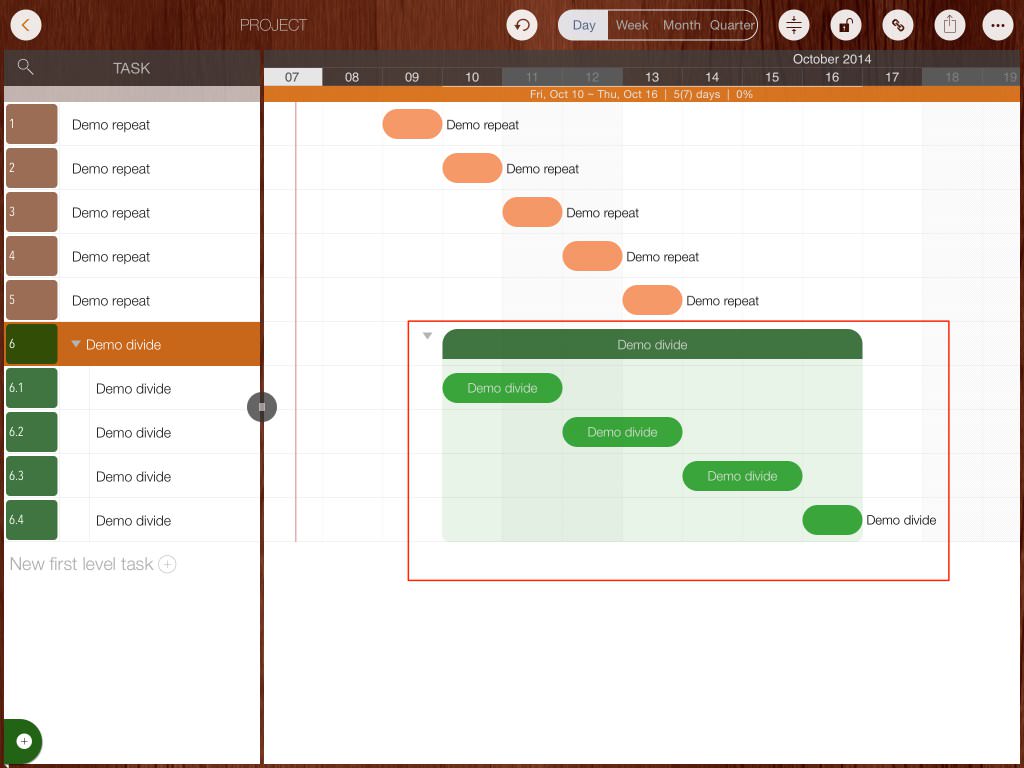The height and width of the screenshot is (768, 1024).
Task: Click the row compress icon
Action: [794, 25]
